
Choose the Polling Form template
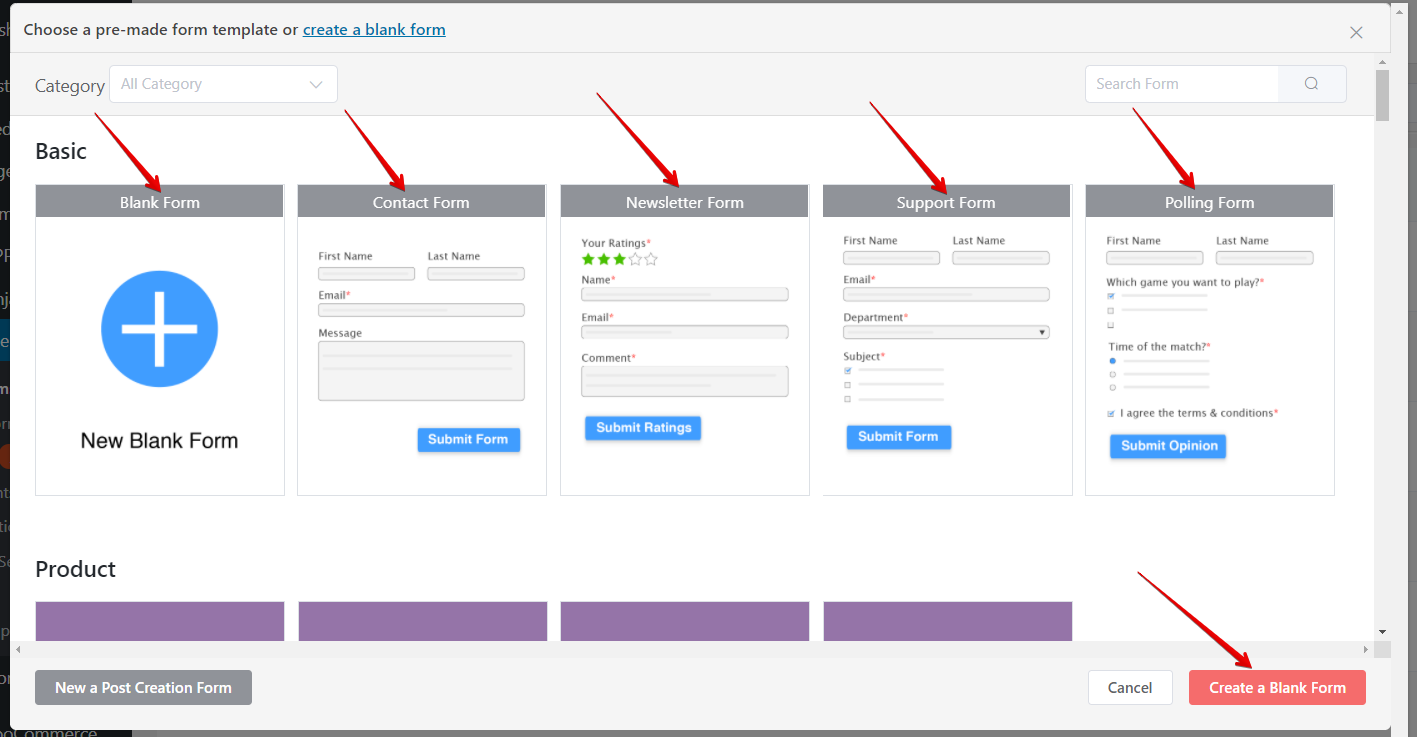click(x=1209, y=340)
